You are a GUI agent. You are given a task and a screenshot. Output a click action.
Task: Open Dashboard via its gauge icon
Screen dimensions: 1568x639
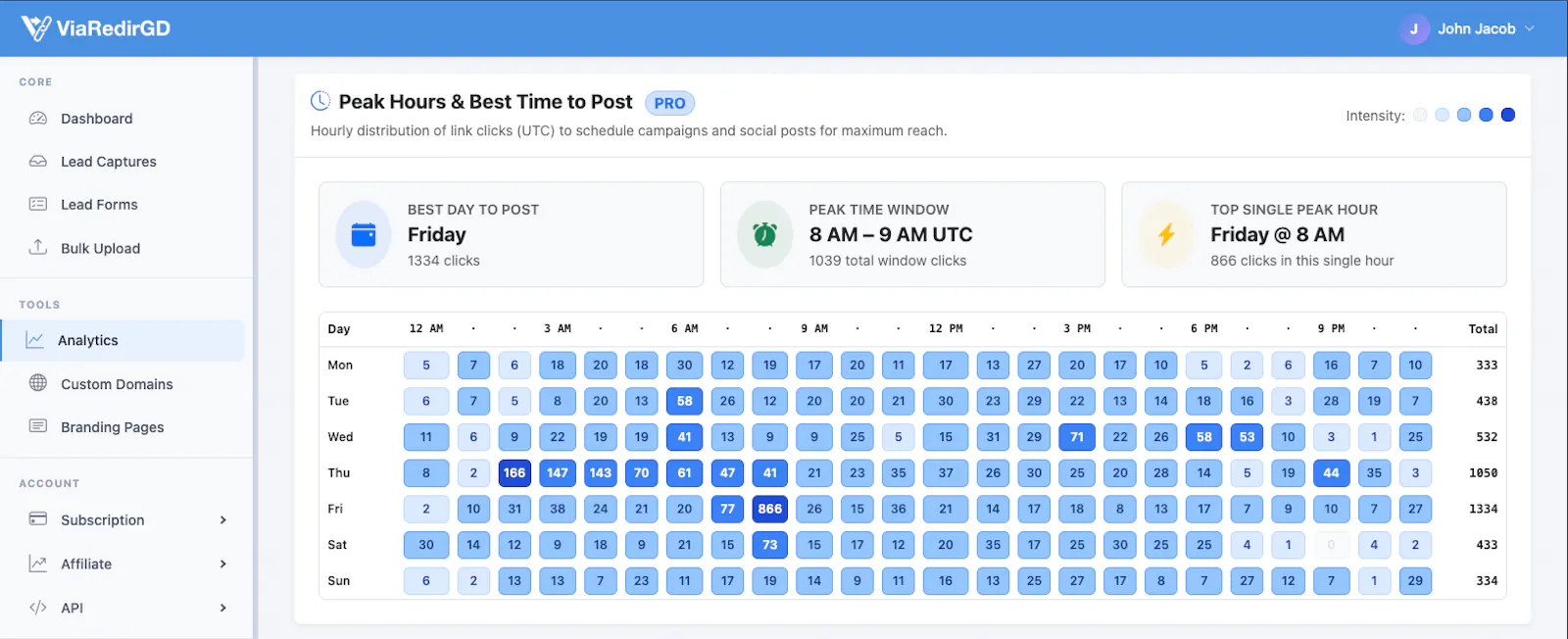[38, 119]
